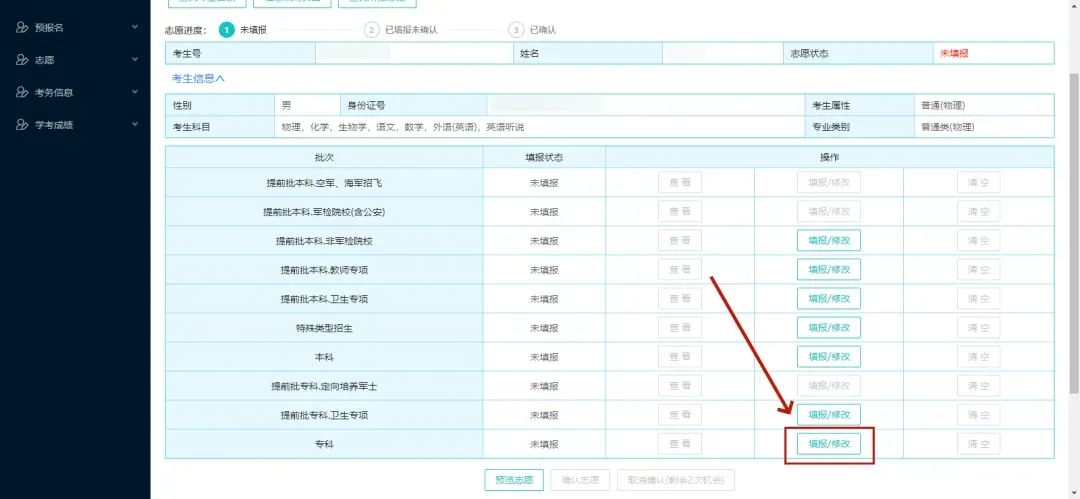Expand the 预报名 menu chevron
Image resolution: width=1080 pixels, height=499 pixels.
point(135,27)
